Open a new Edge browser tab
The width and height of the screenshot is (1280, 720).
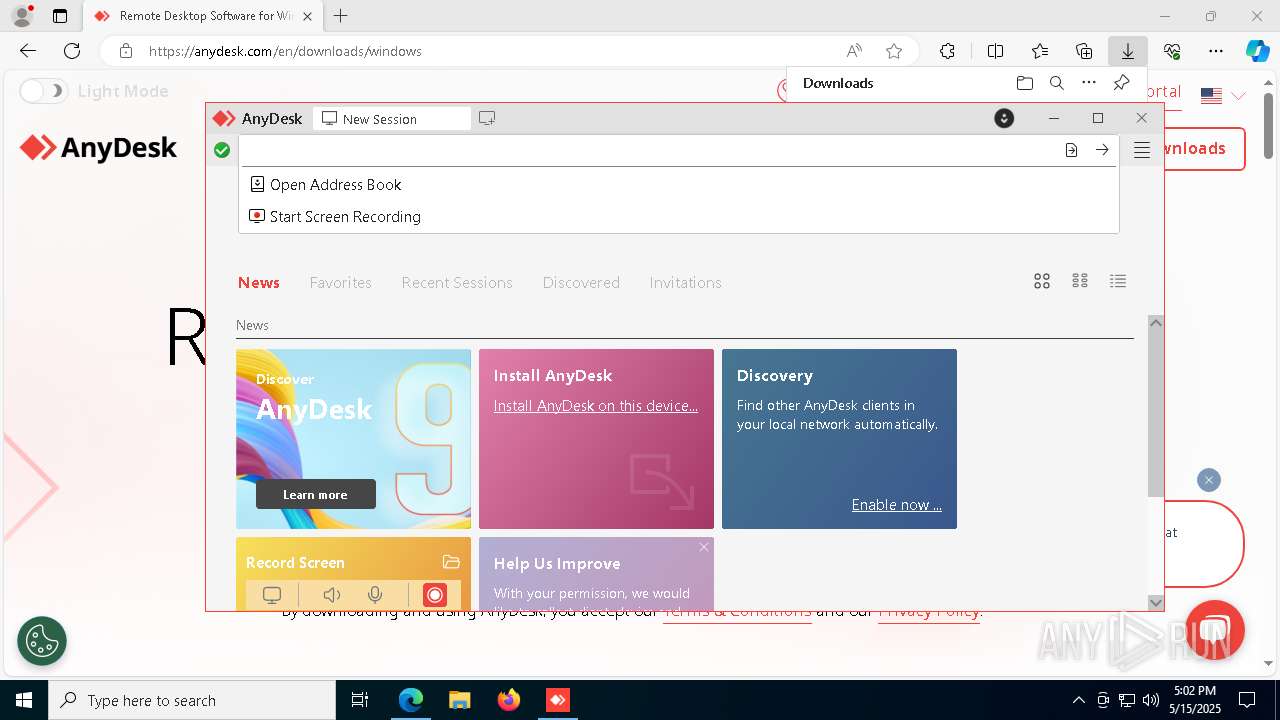341,16
